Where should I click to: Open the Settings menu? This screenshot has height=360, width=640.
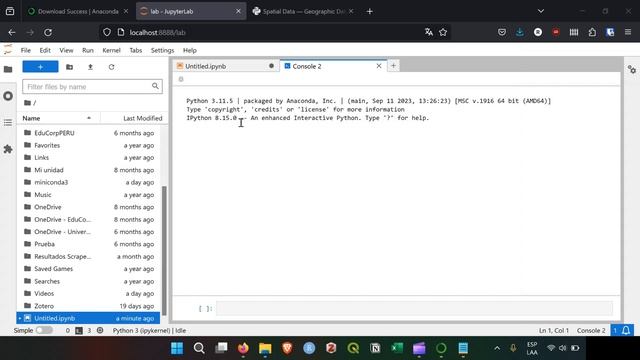[162, 50]
